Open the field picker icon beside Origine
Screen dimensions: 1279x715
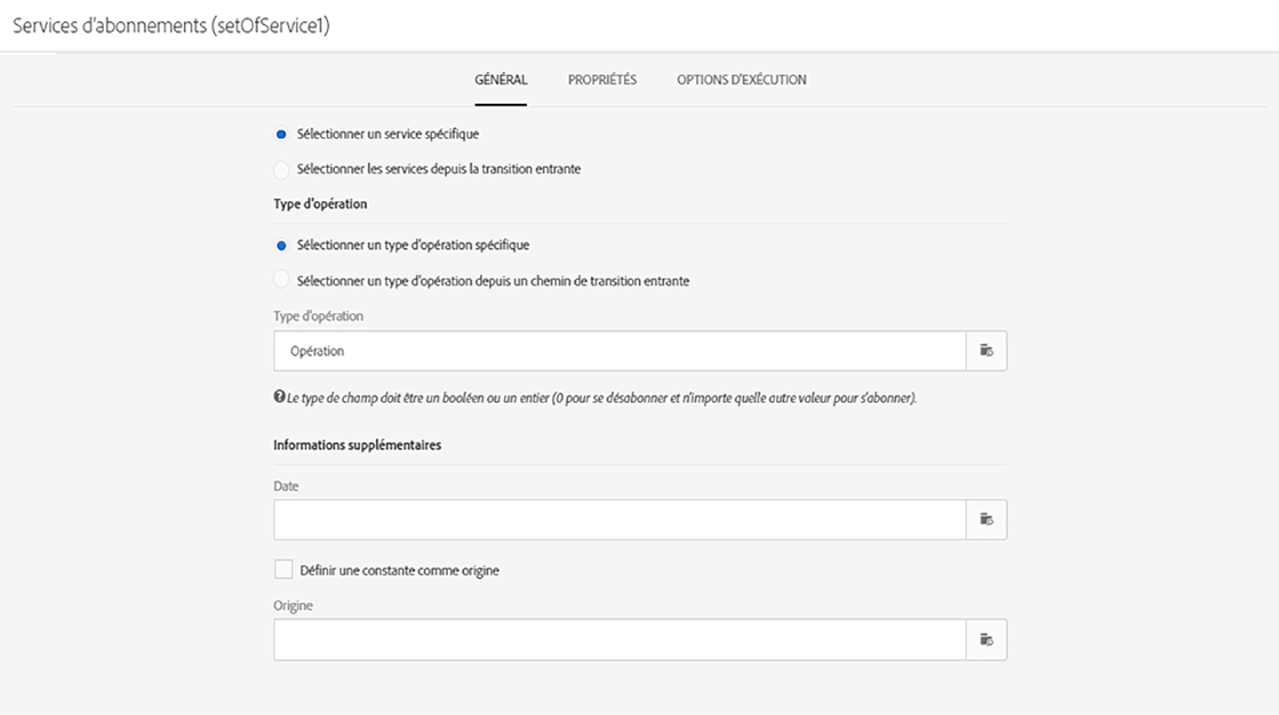tap(986, 640)
